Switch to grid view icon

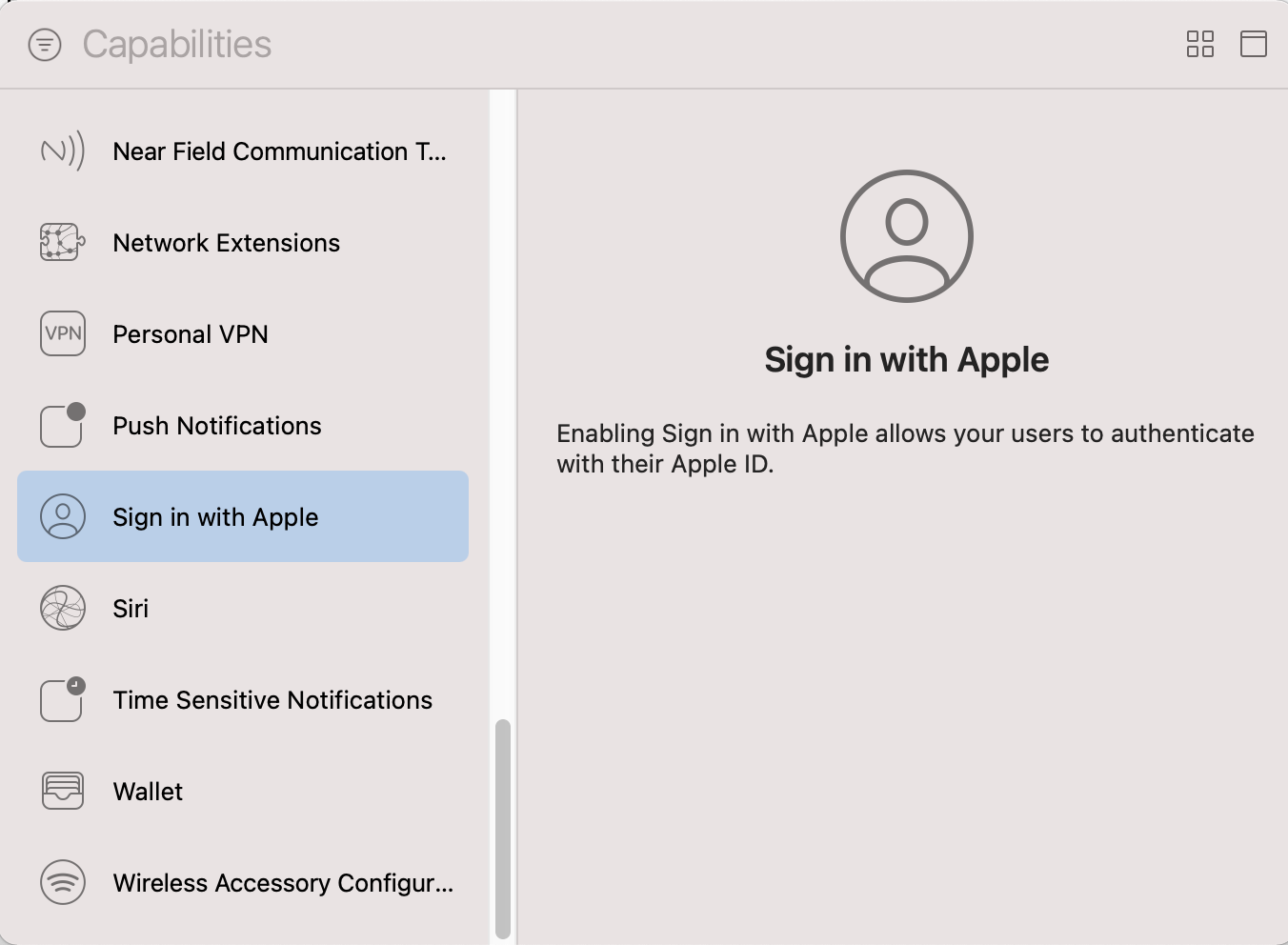click(1200, 44)
